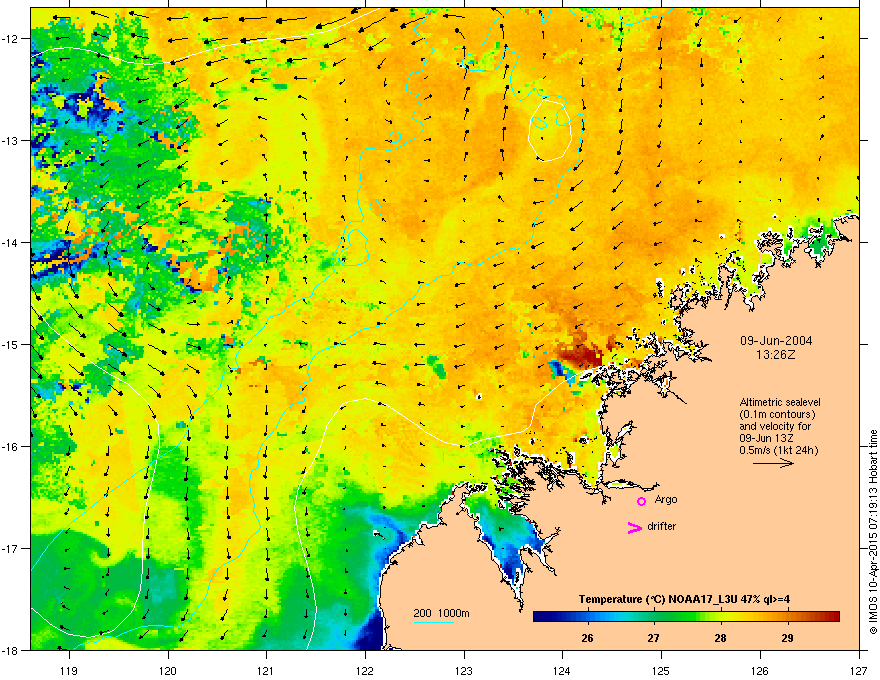Click latitude axis label -17
This screenshot has width=880, height=680.
11,548
